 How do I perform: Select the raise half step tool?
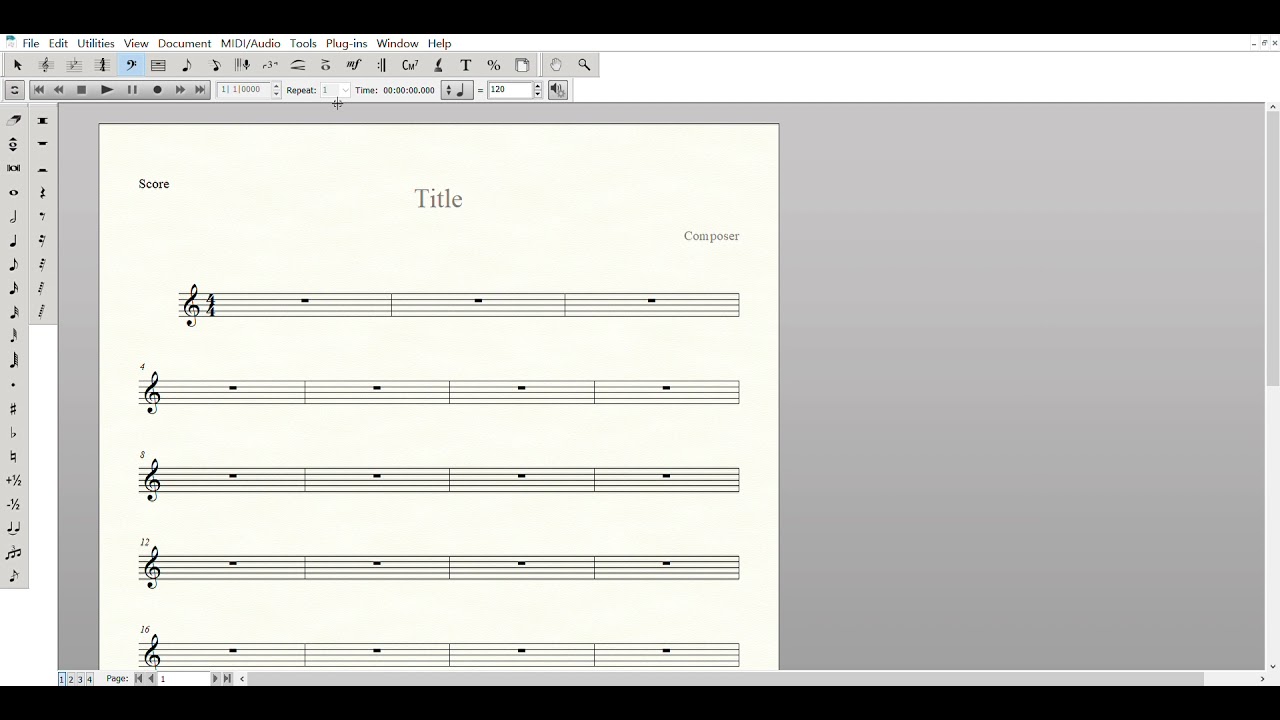[x=14, y=481]
